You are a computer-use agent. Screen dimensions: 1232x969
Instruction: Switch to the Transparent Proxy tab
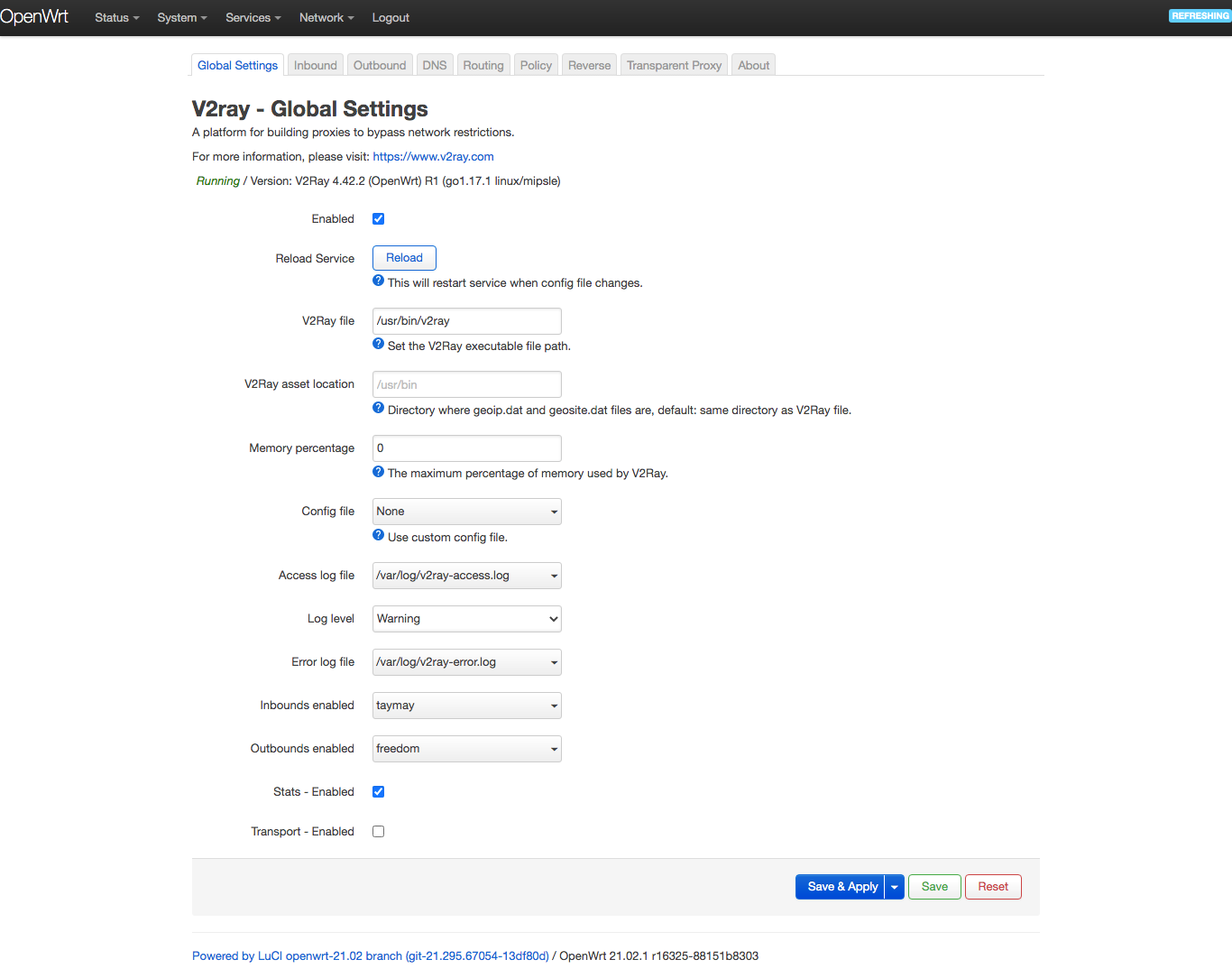pos(675,65)
